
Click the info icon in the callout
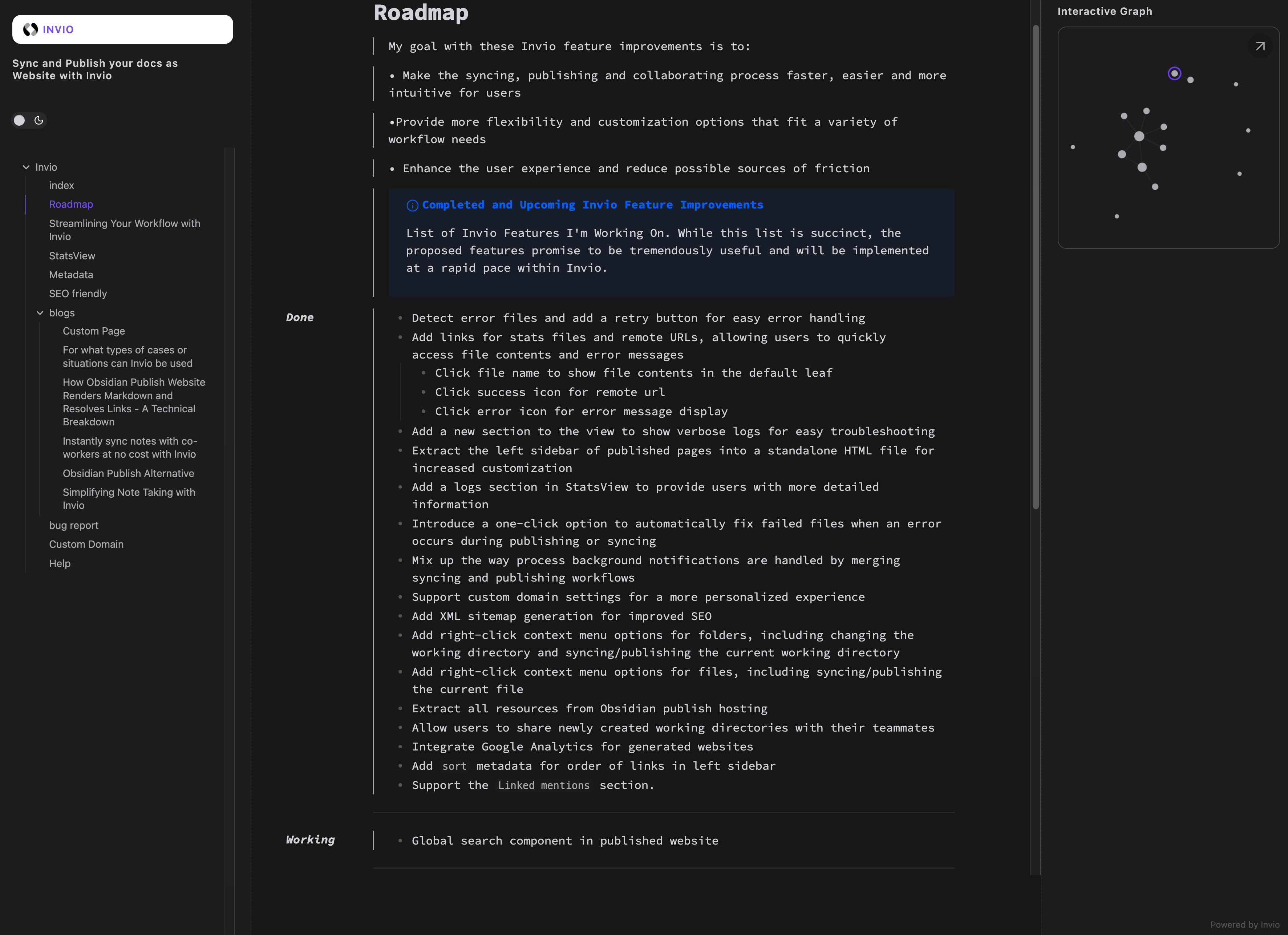coord(412,206)
